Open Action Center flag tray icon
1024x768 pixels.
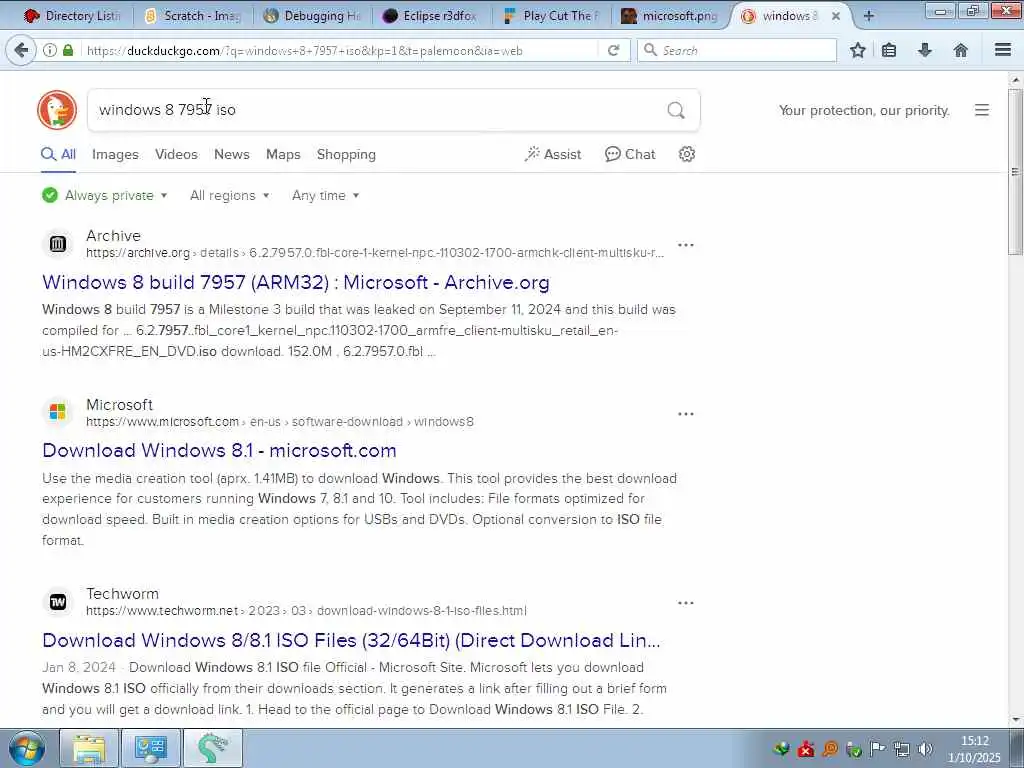[x=878, y=749]
